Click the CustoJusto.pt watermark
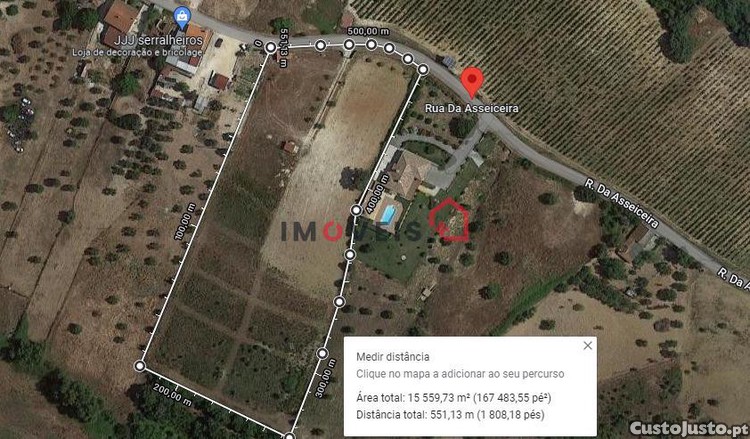Image resolution: width=750 pixels, height=439 pixels. [x=688, y=428]
